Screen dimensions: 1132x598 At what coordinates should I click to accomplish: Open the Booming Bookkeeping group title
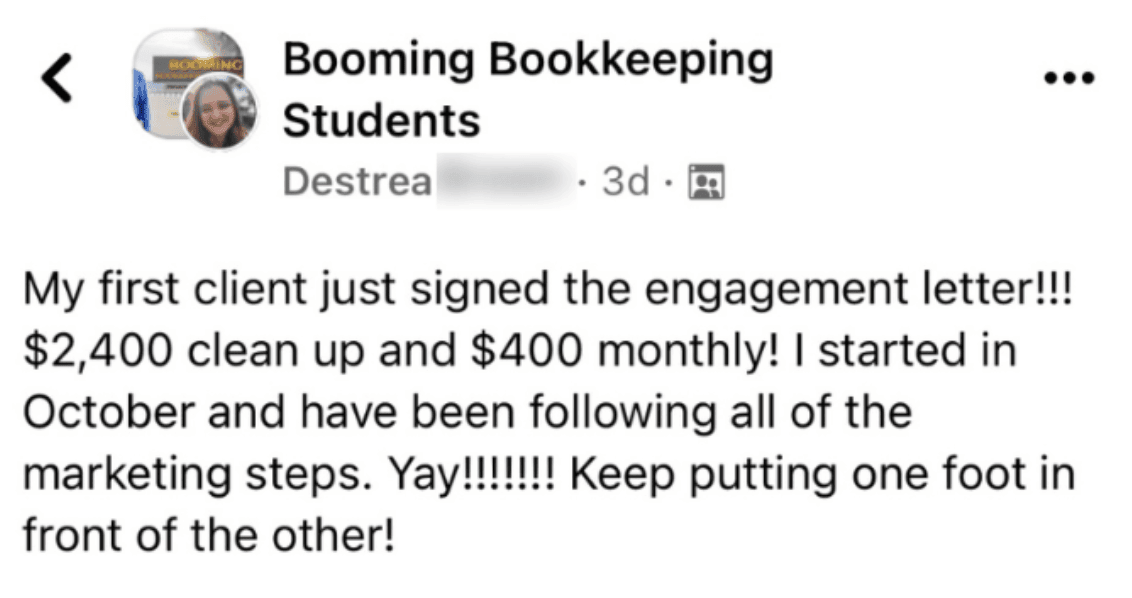(x=528, y=61)
